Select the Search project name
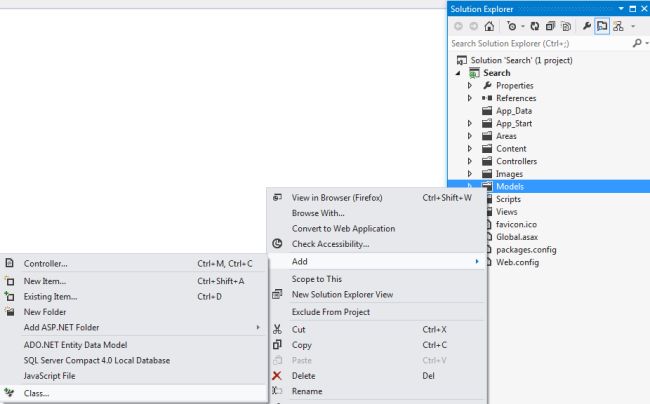650x404 pixels. [x=497, y=73]
